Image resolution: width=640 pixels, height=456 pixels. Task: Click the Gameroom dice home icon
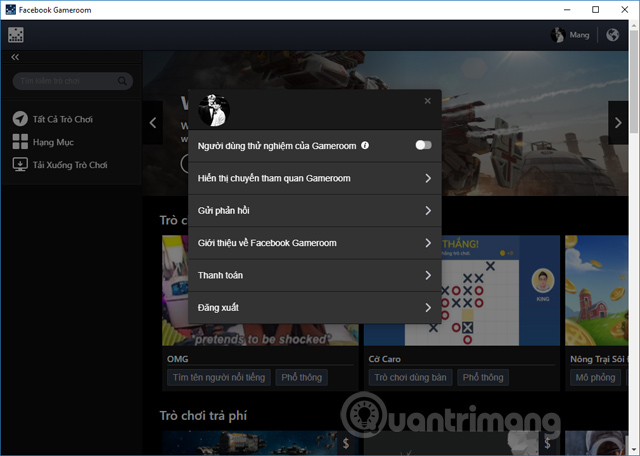16,35
